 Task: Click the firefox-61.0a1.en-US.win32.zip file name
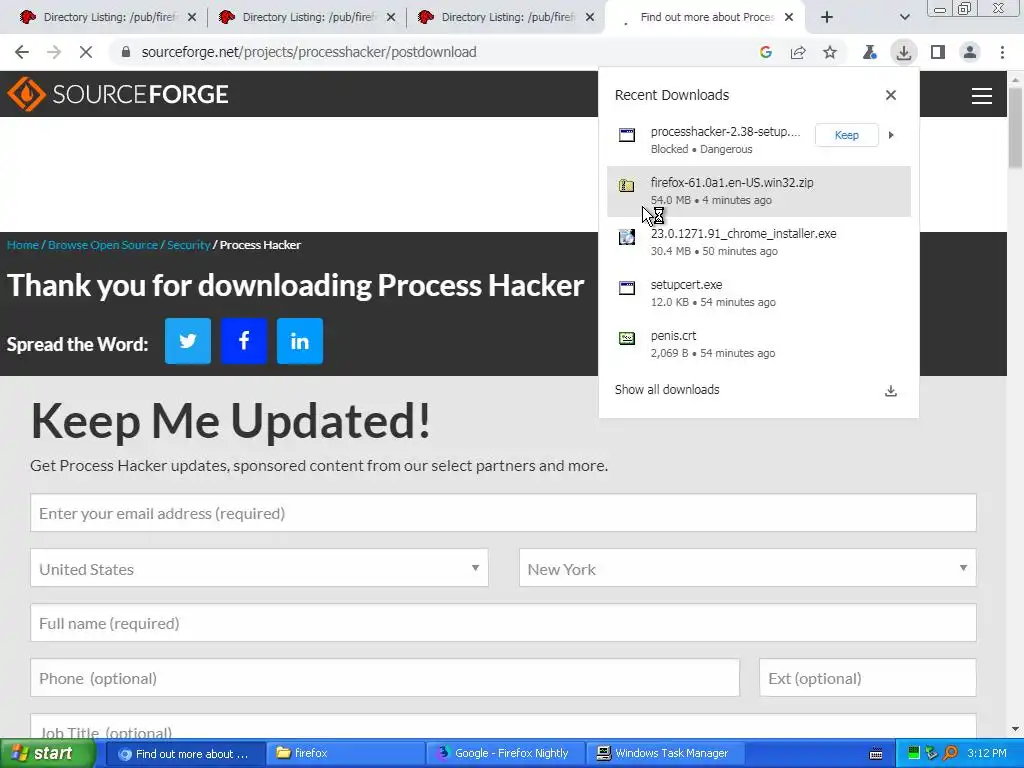[732, 183]
